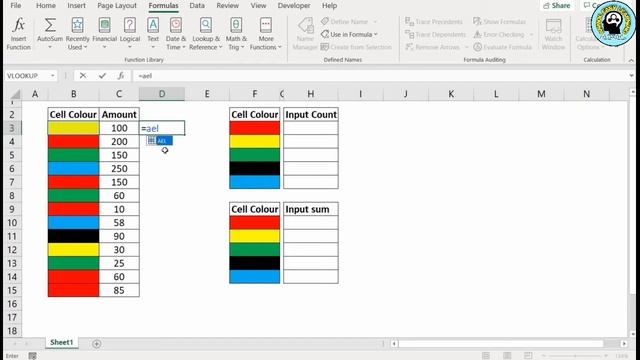Open Date & Time functions
The height and width of the screenshot is (360, 640).
tap(176, 34)
